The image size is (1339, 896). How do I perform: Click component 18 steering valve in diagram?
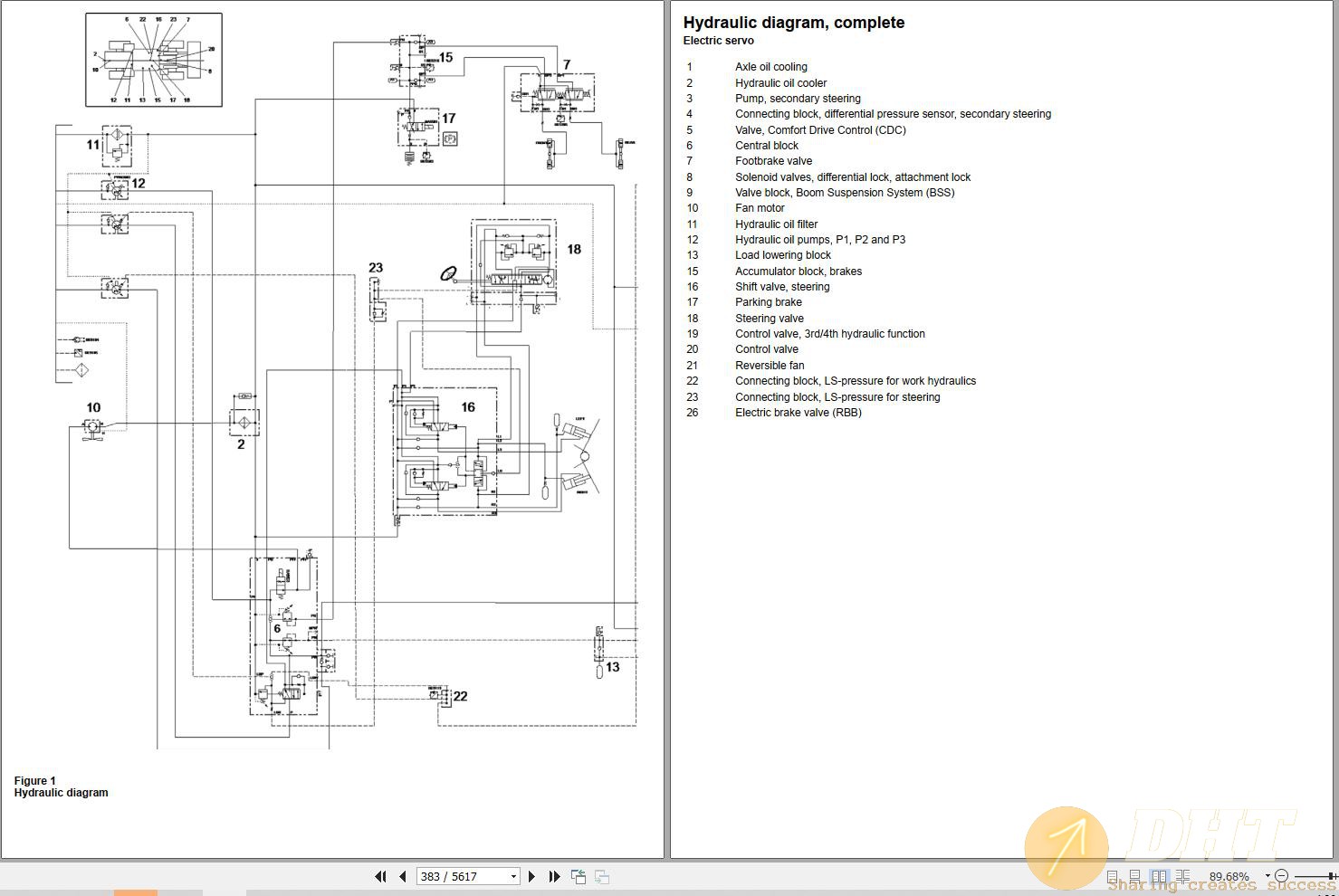point(513,262)
